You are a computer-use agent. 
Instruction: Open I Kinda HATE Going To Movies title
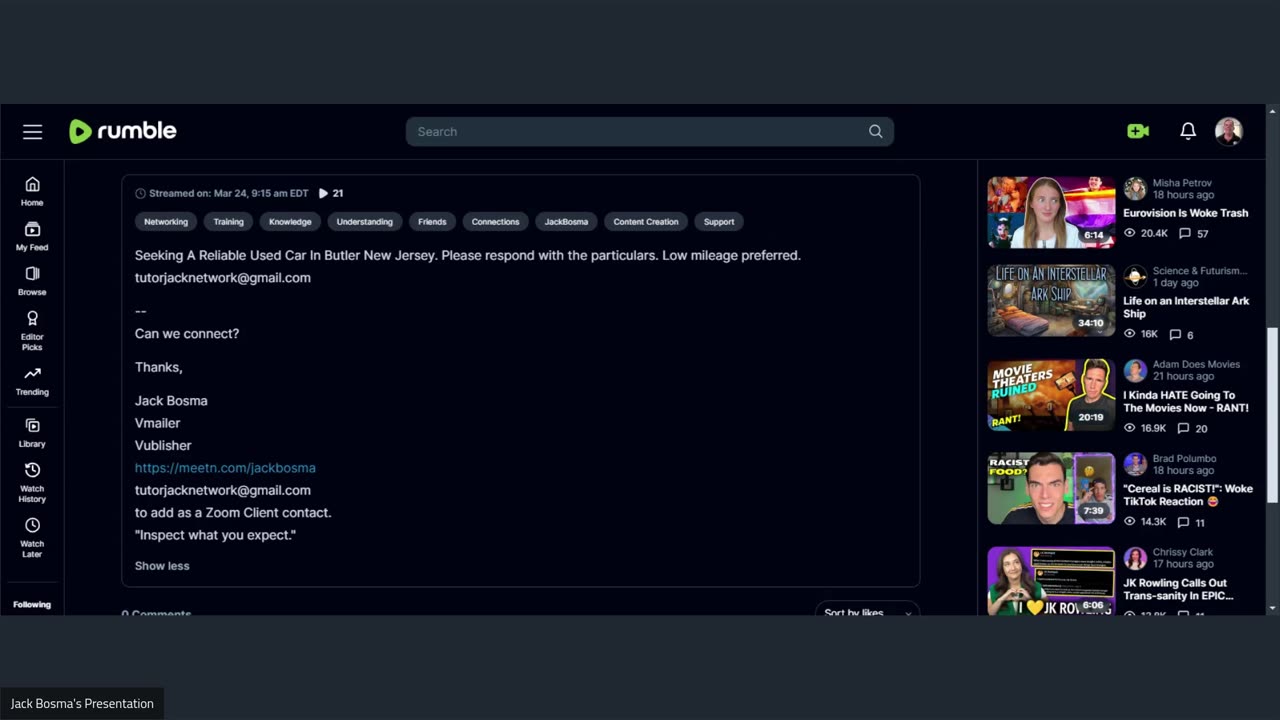(1186, 401)
